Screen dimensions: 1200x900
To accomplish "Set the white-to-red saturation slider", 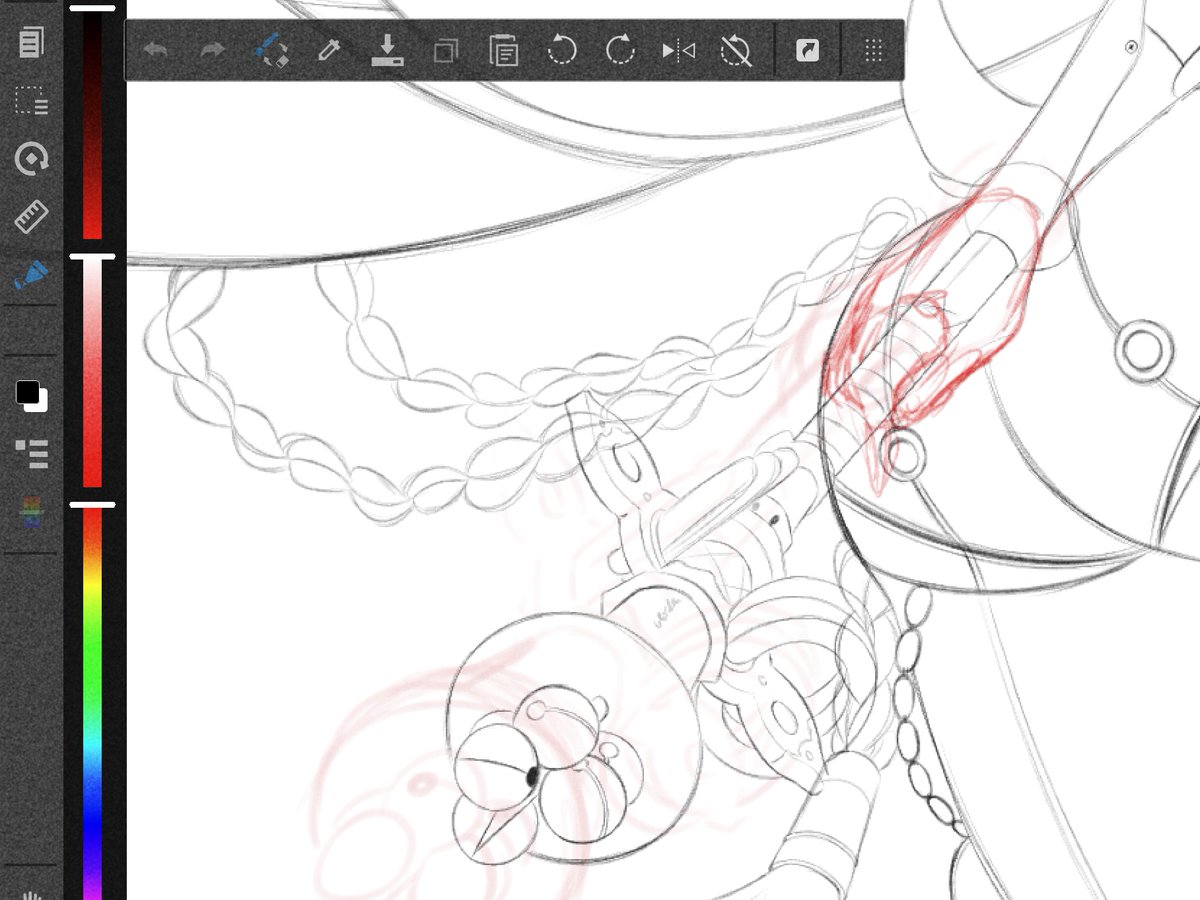I will coord(92,372).
